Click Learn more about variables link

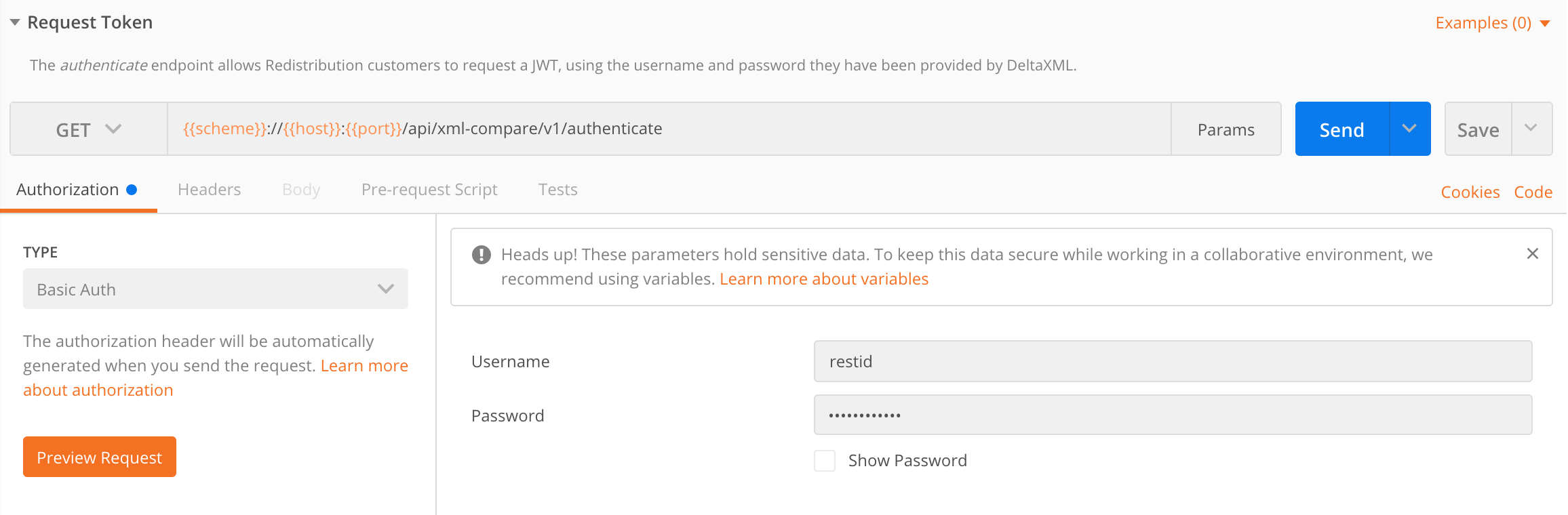pos(823,279)
